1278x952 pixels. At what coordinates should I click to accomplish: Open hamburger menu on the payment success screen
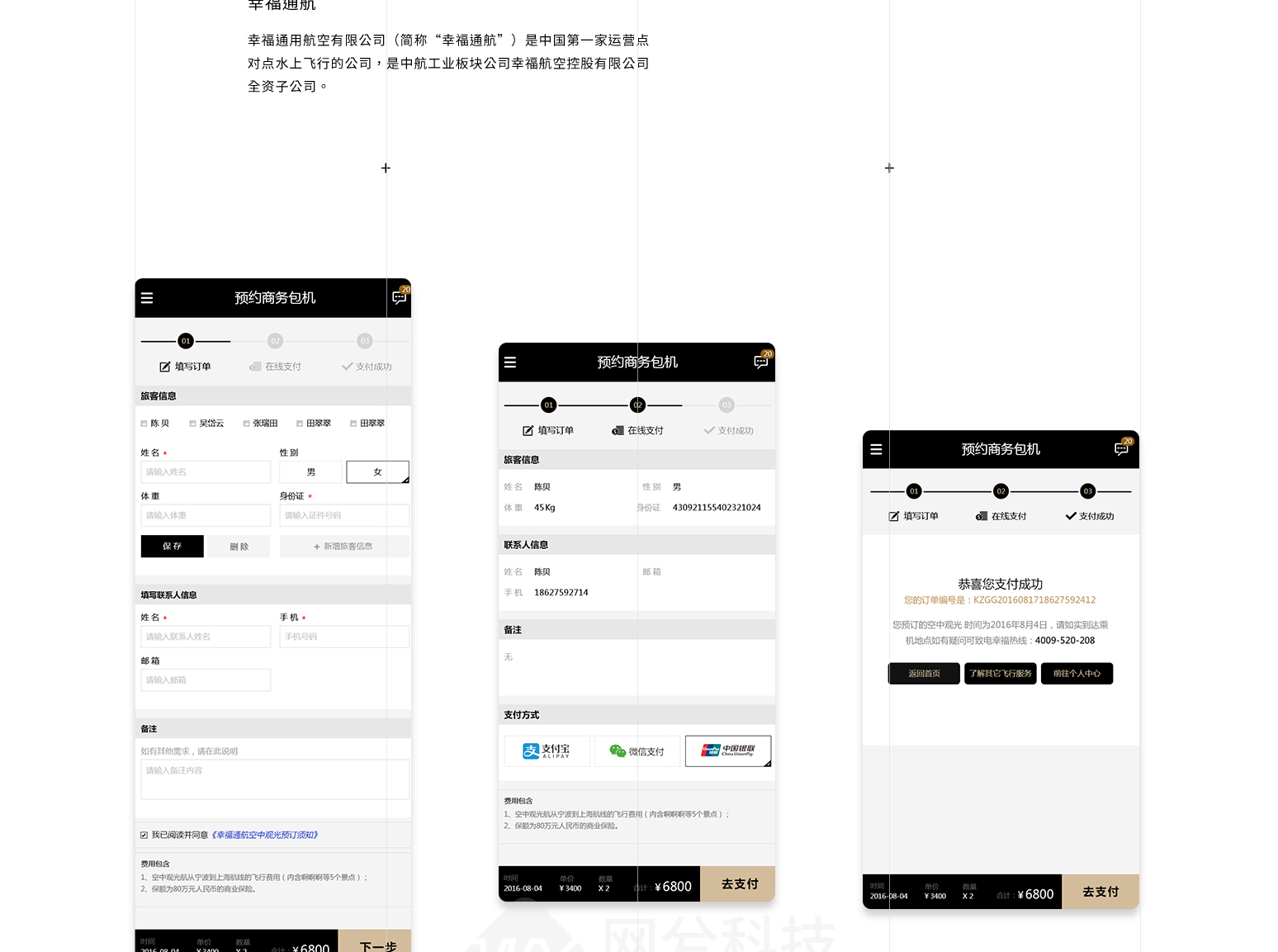point(876,449)
